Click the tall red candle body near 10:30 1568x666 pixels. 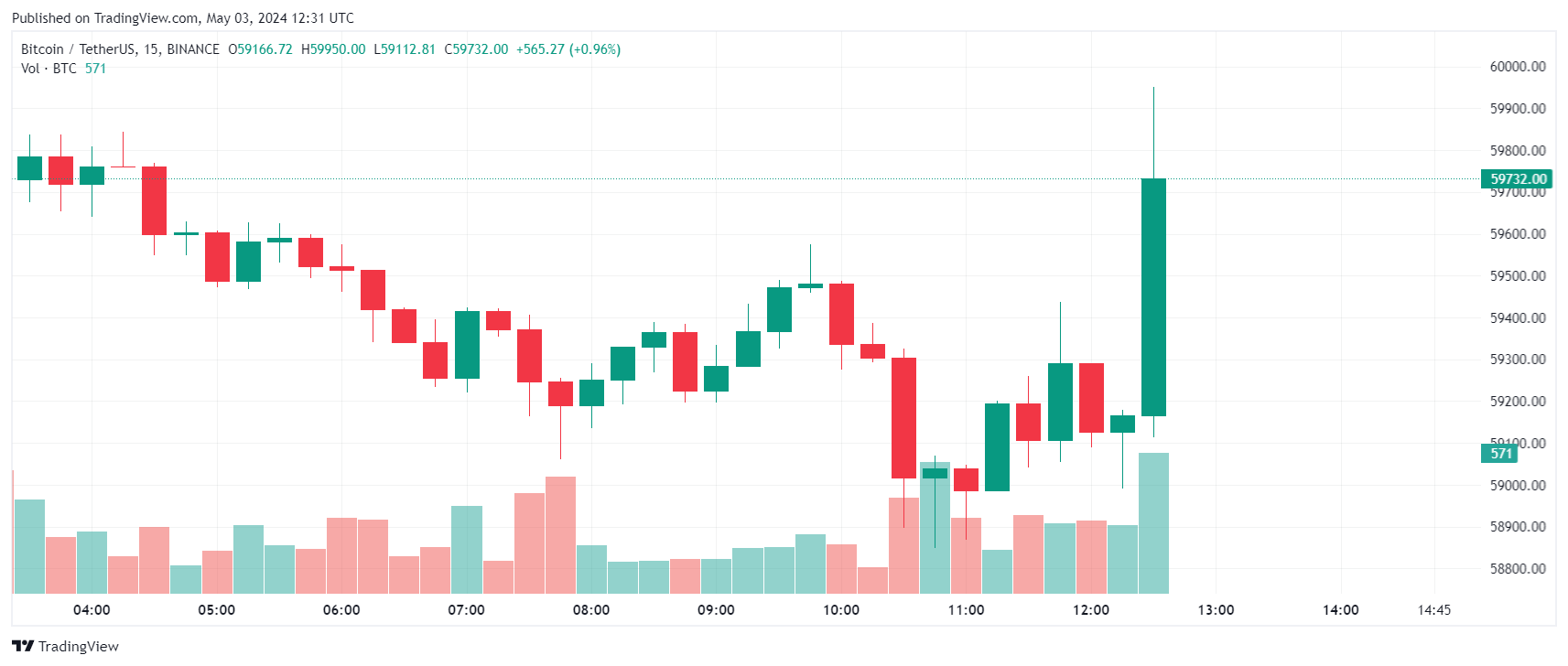[x=903, y=417]
